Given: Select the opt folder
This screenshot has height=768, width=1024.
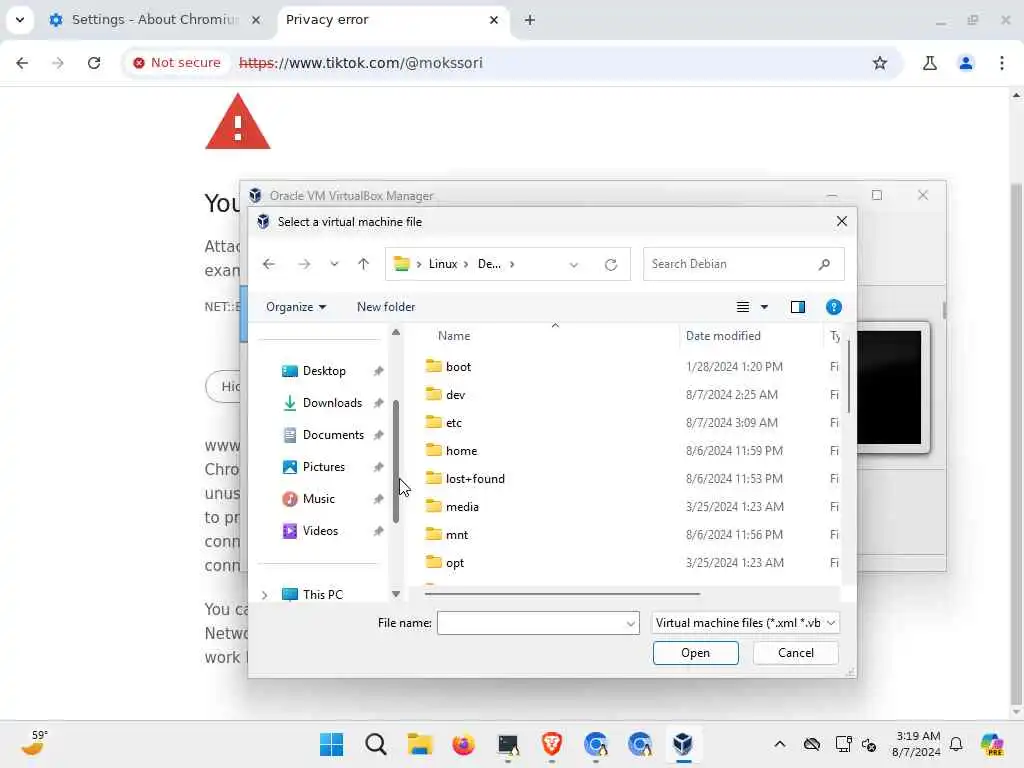Looking at the screenshot, I should point(455,563).
